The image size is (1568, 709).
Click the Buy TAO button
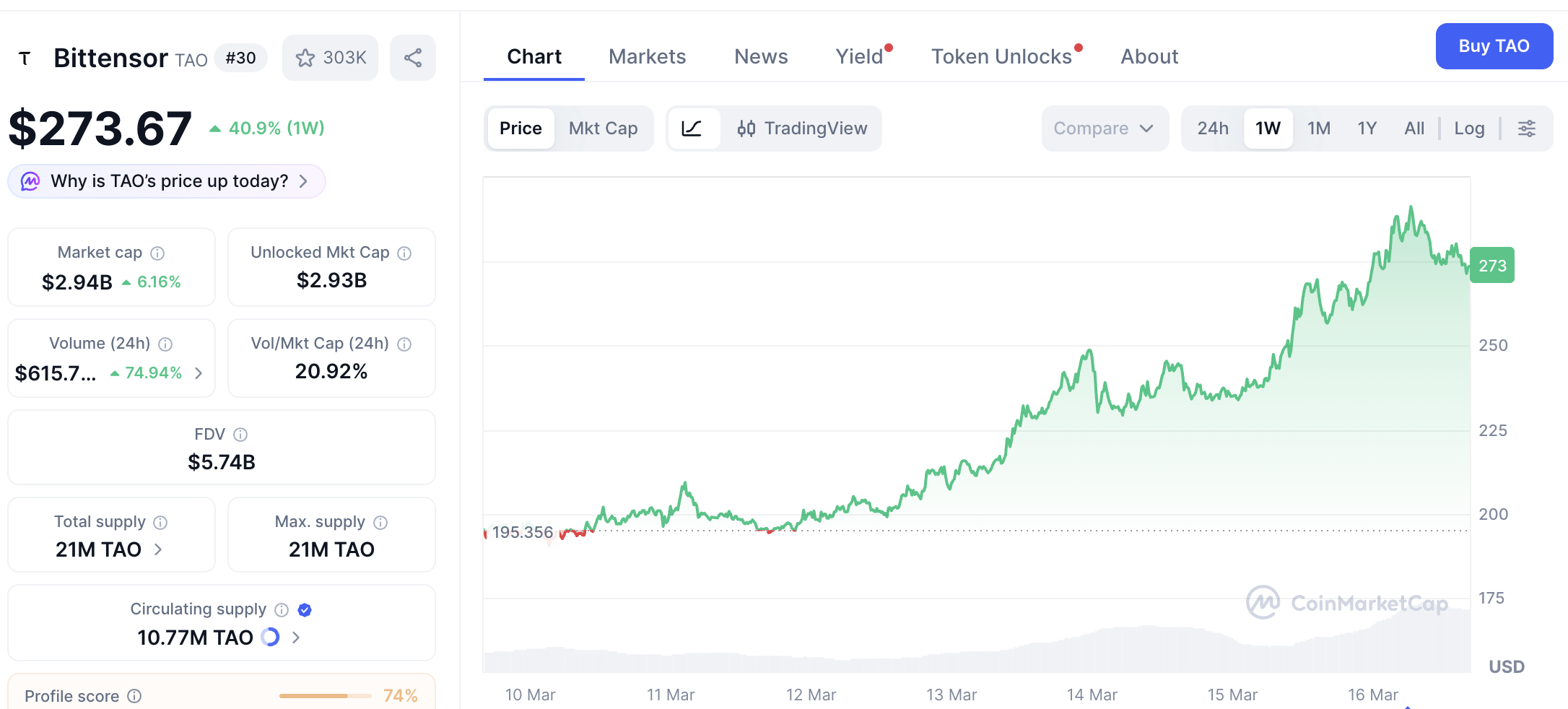1494,46
